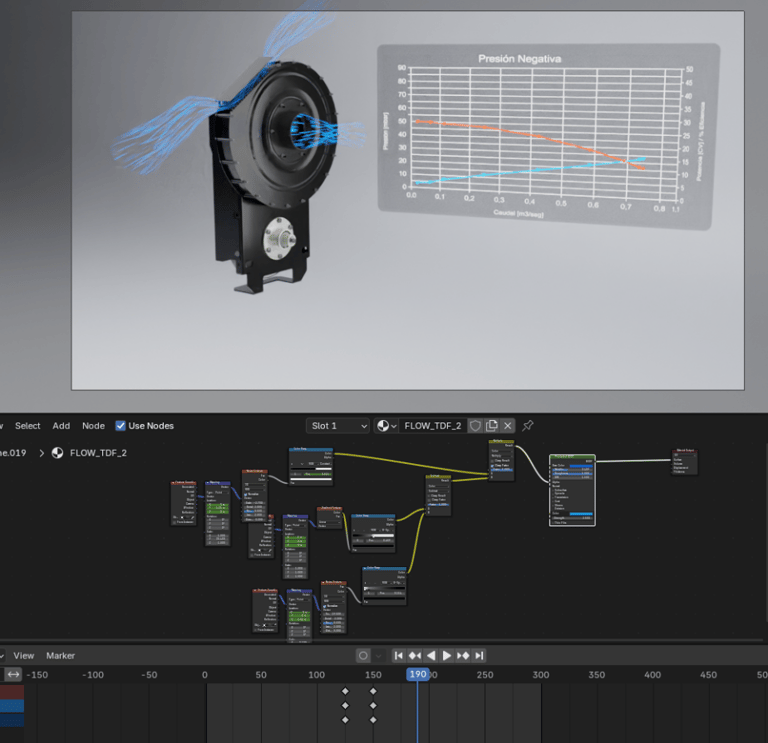Click the Emission color swatch on Principled BSDF
This screenshot has width=768, height=743.
[581, 513]
